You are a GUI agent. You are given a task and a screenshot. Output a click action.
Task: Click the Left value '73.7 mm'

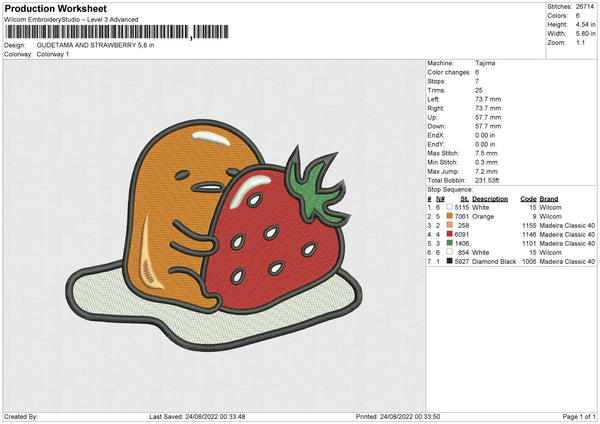click(488, 99)
